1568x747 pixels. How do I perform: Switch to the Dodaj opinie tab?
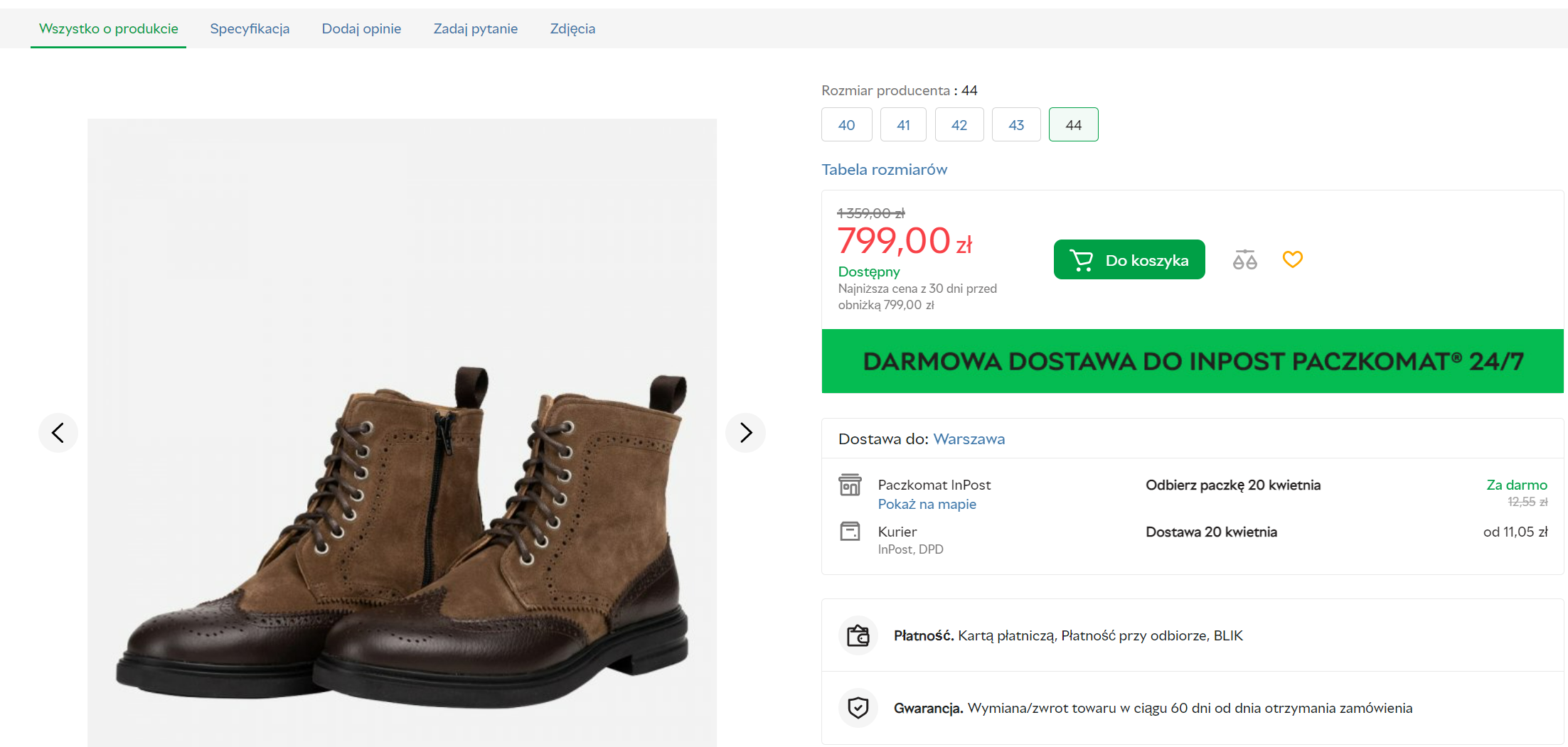361,29
